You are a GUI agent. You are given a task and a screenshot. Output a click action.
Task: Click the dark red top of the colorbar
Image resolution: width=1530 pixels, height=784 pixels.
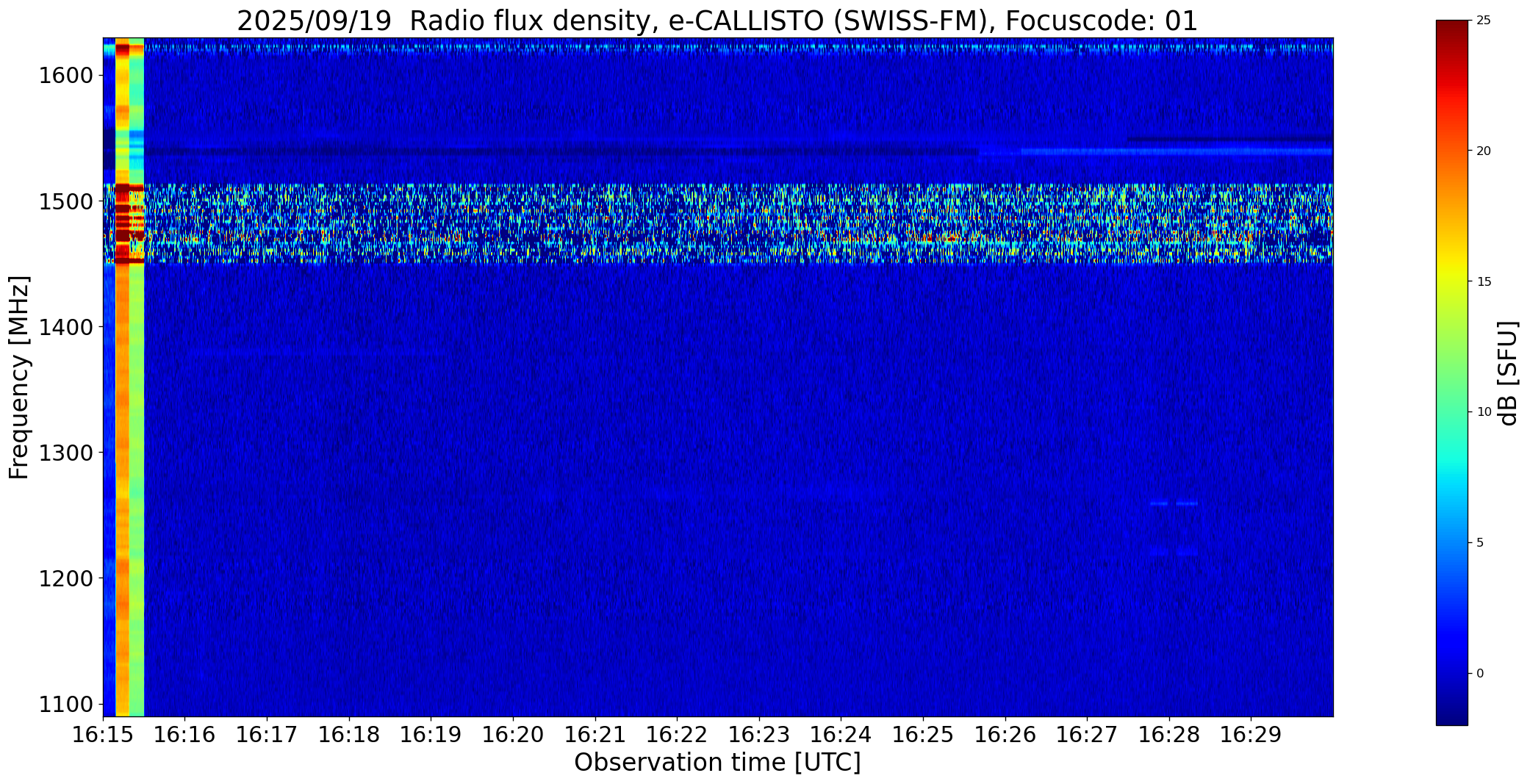point(1451,28)
